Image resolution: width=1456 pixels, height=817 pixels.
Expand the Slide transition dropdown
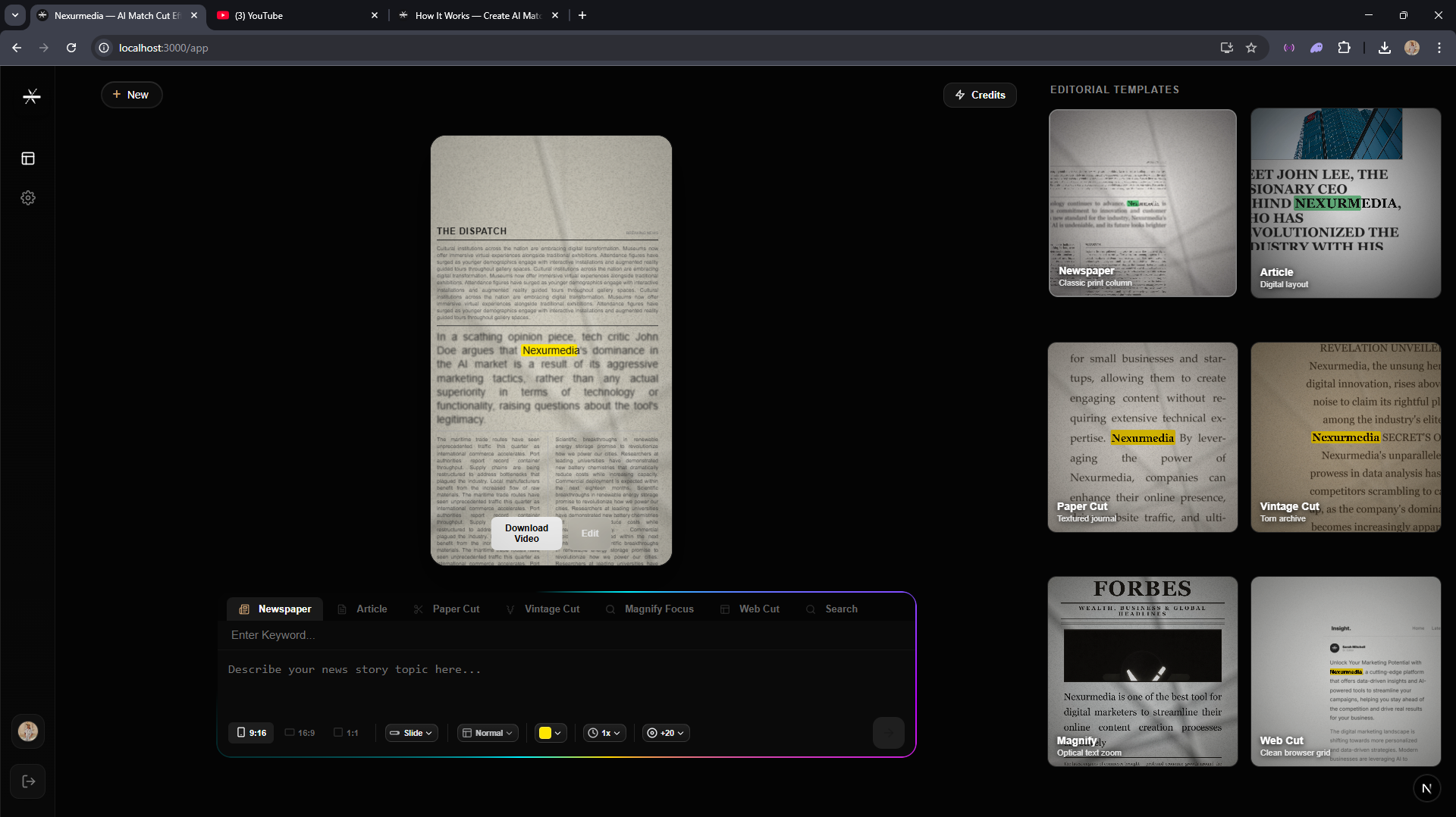point(411,733)
